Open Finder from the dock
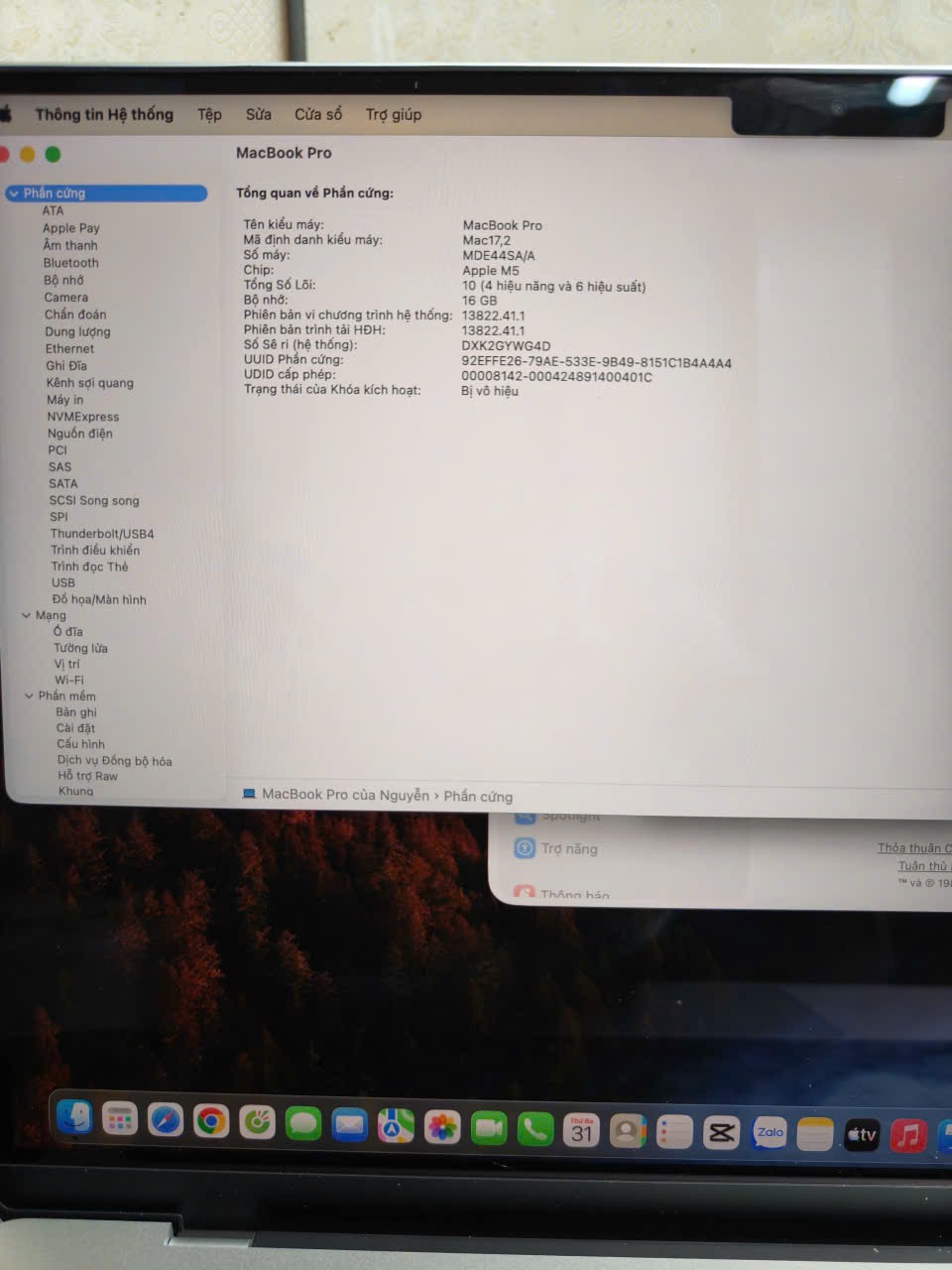This screenshot has width=952, height=1270. (x=74, y=1119)
